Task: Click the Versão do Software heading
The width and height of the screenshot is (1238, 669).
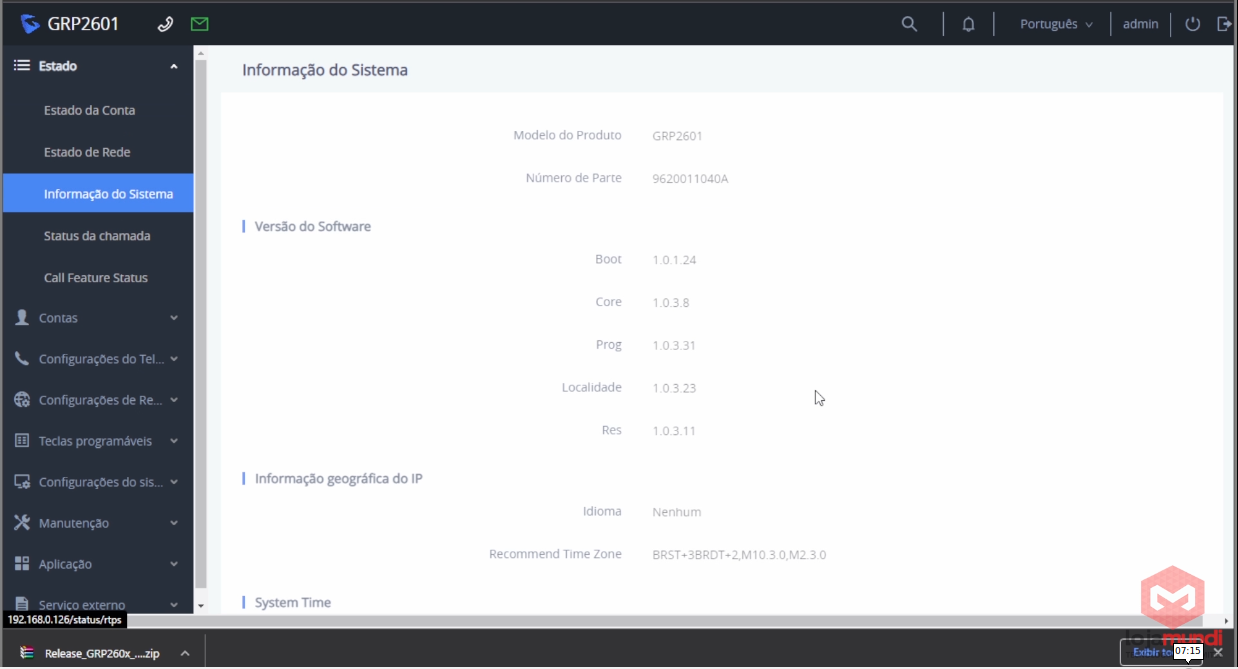Action: [313, 227]
